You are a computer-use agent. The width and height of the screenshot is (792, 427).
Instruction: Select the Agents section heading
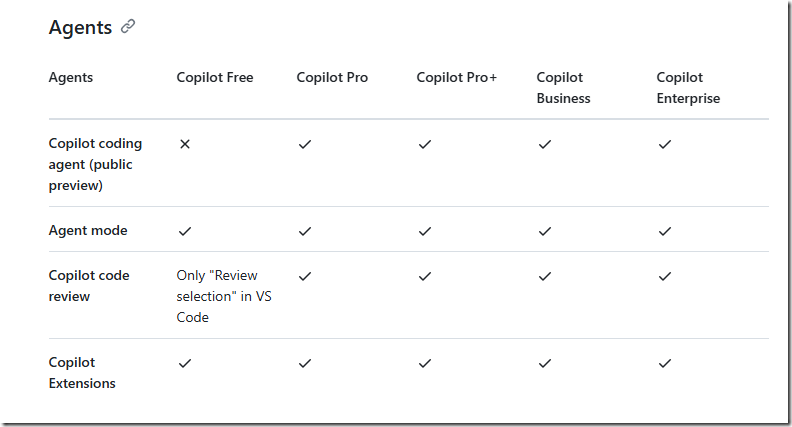[80, 27]
